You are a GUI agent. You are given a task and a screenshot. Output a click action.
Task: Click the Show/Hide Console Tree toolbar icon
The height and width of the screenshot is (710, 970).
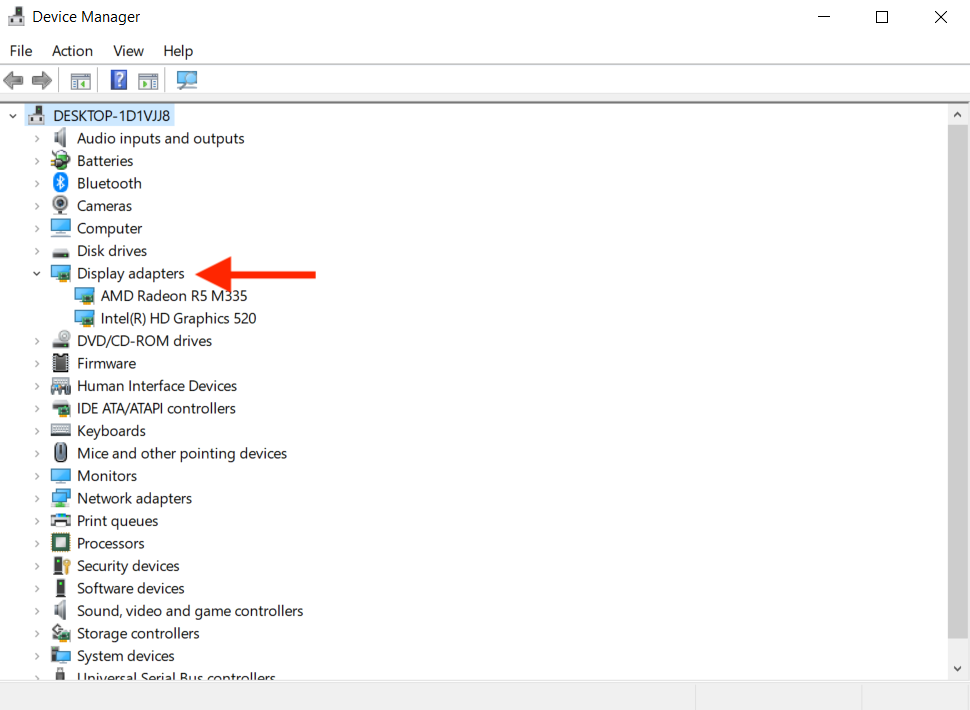[x=80, y=80]
